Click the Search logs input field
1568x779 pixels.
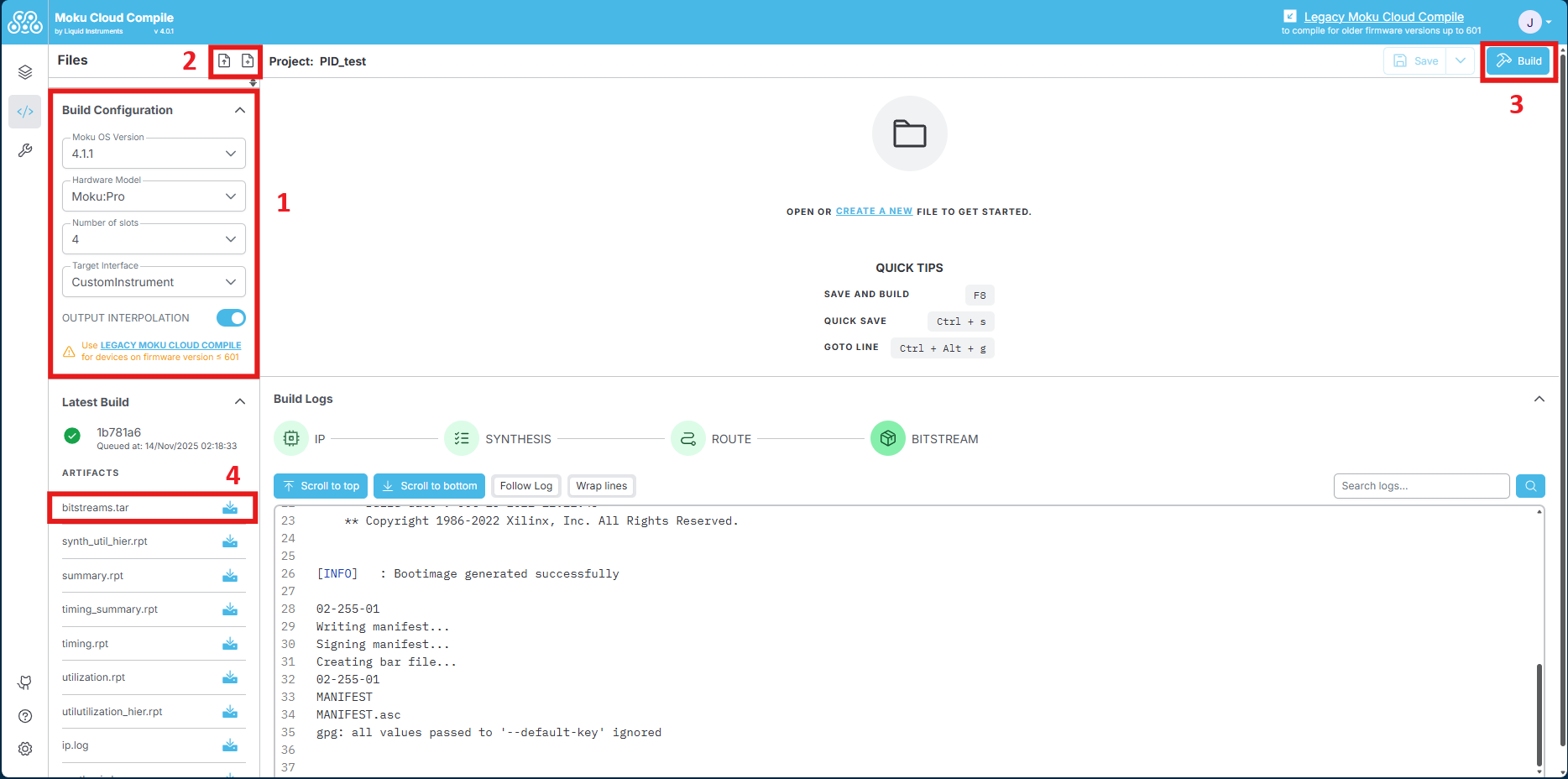tap(1420, 486)
